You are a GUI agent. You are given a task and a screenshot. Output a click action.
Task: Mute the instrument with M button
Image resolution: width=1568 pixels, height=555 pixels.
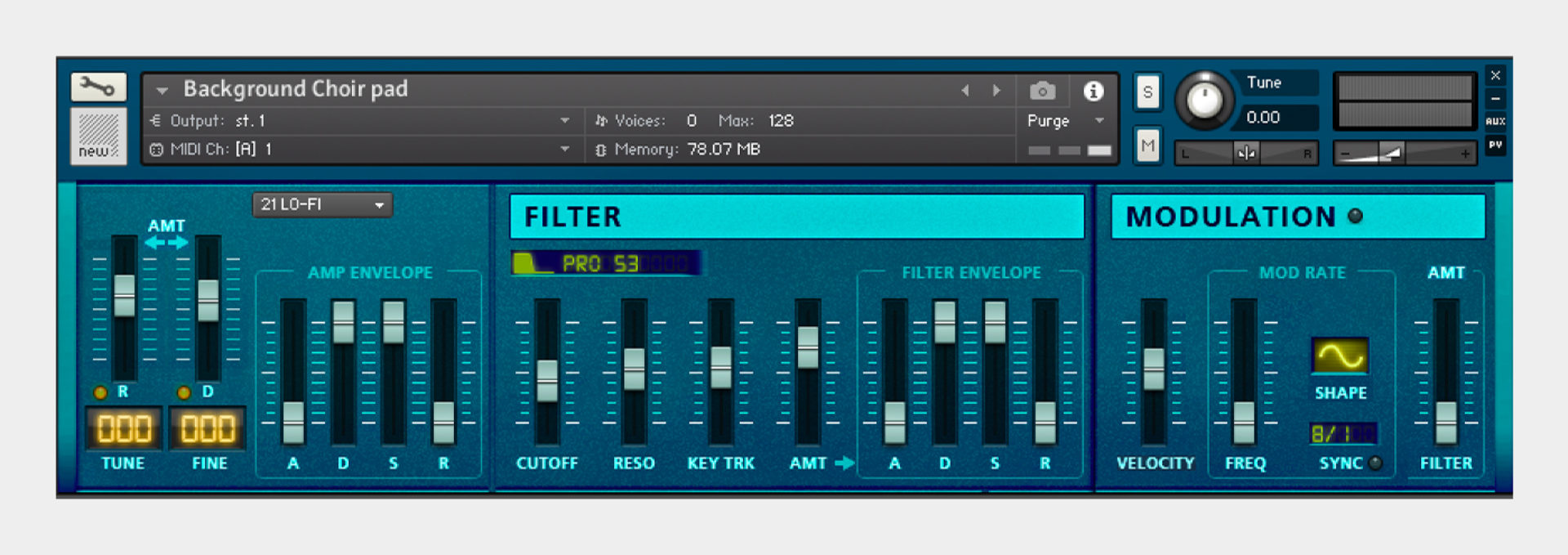[1147, 145]
